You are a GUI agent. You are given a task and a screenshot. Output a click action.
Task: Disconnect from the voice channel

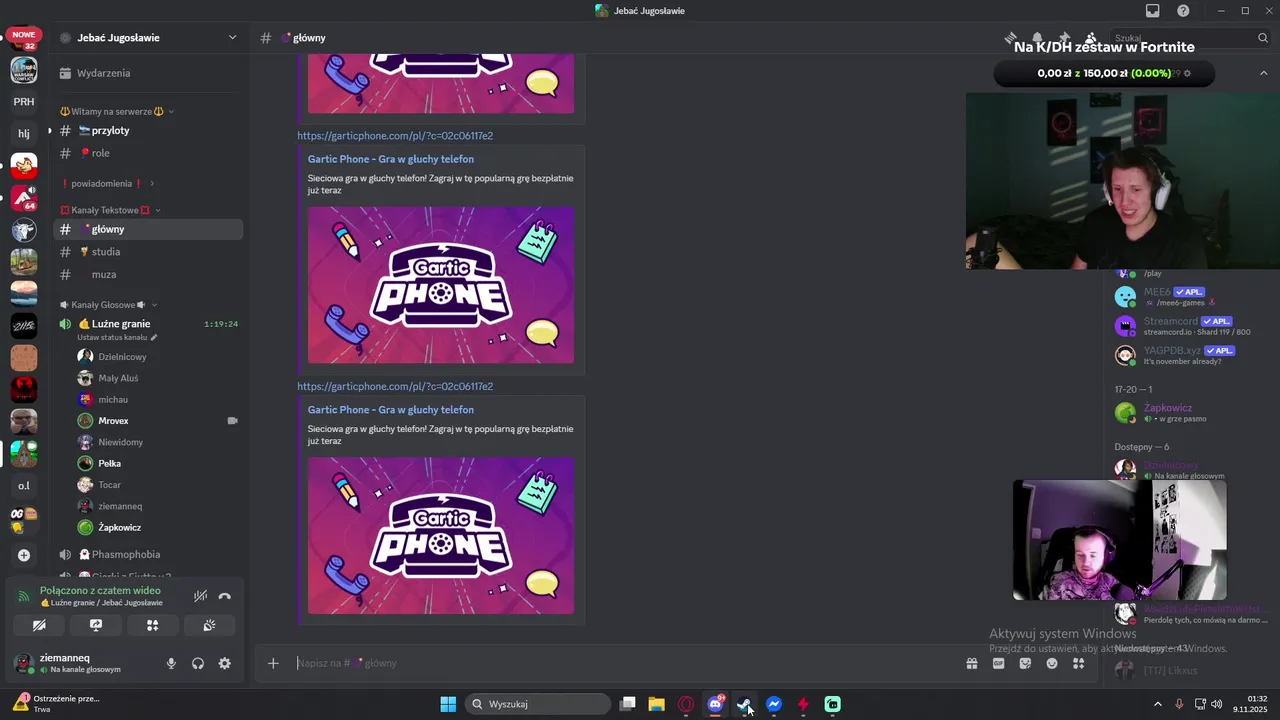(x=225, y=596)
